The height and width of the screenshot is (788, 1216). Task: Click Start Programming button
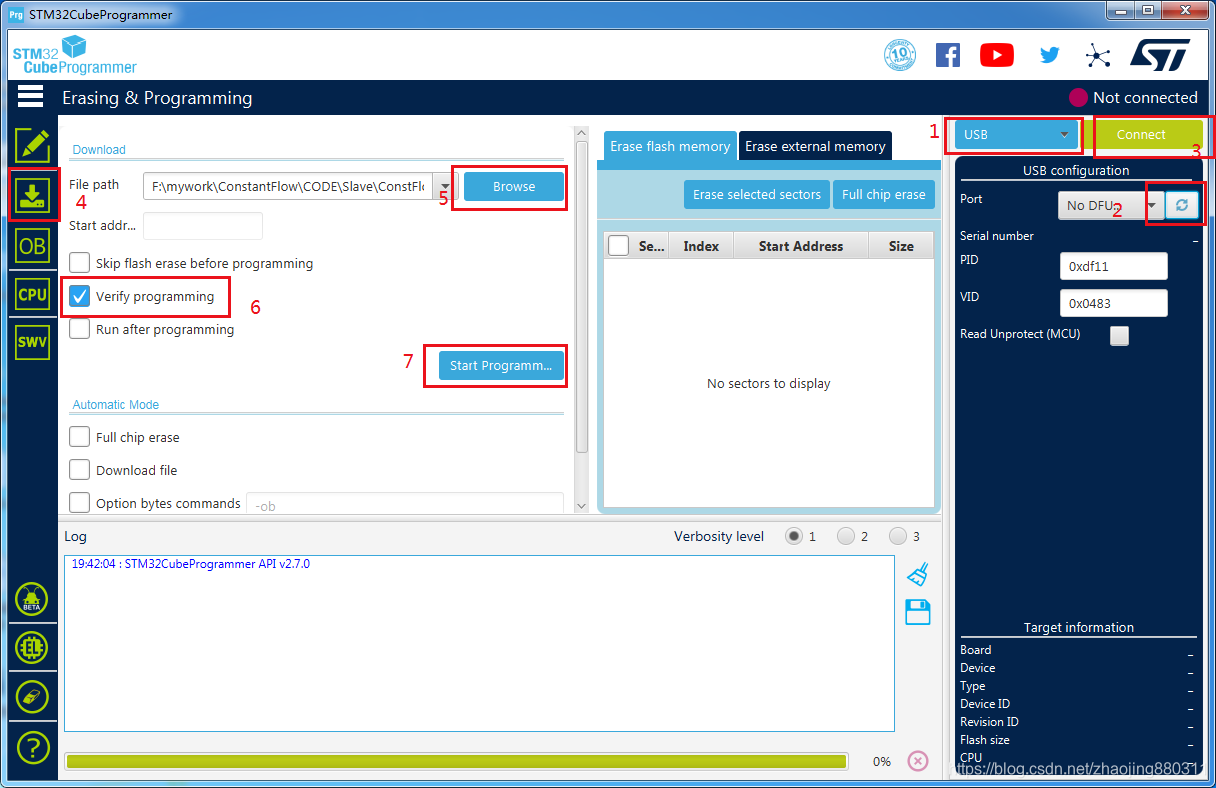(501, 365)
